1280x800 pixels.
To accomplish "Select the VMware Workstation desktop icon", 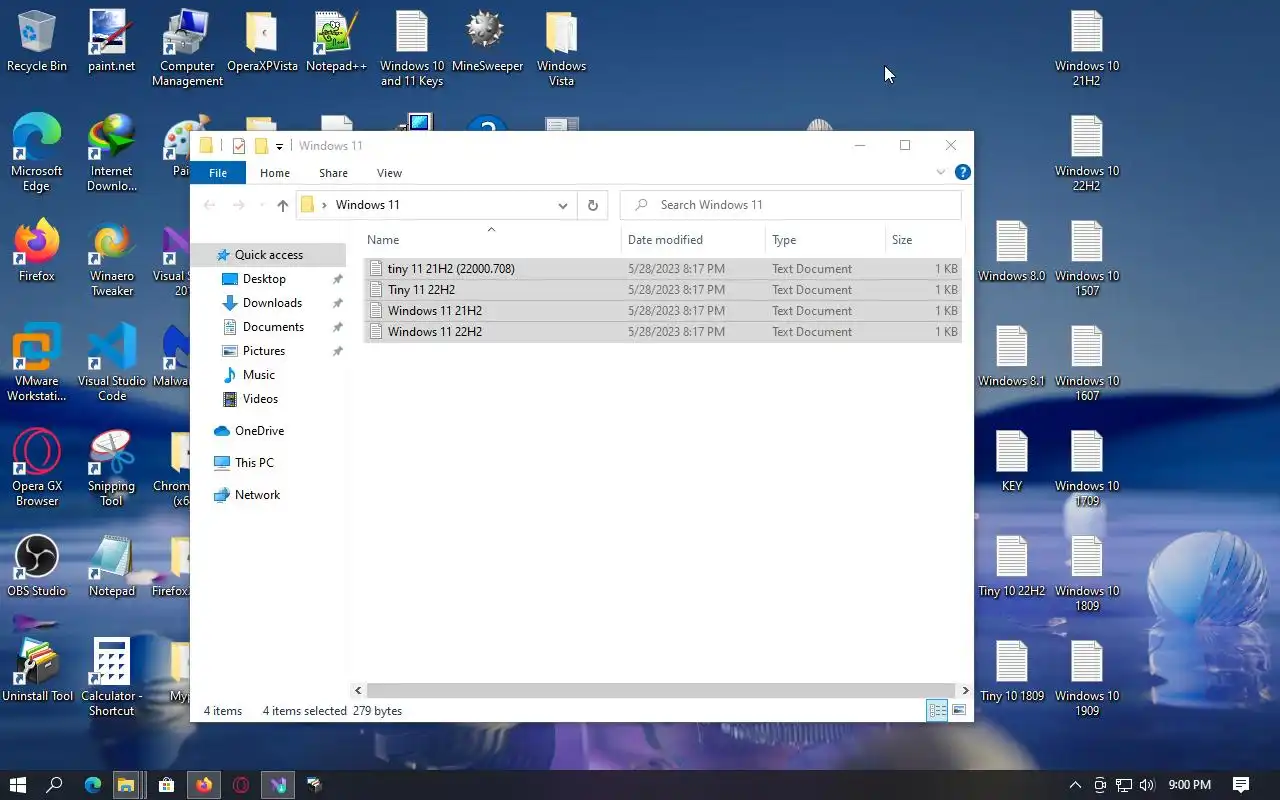I will [37, 362].
